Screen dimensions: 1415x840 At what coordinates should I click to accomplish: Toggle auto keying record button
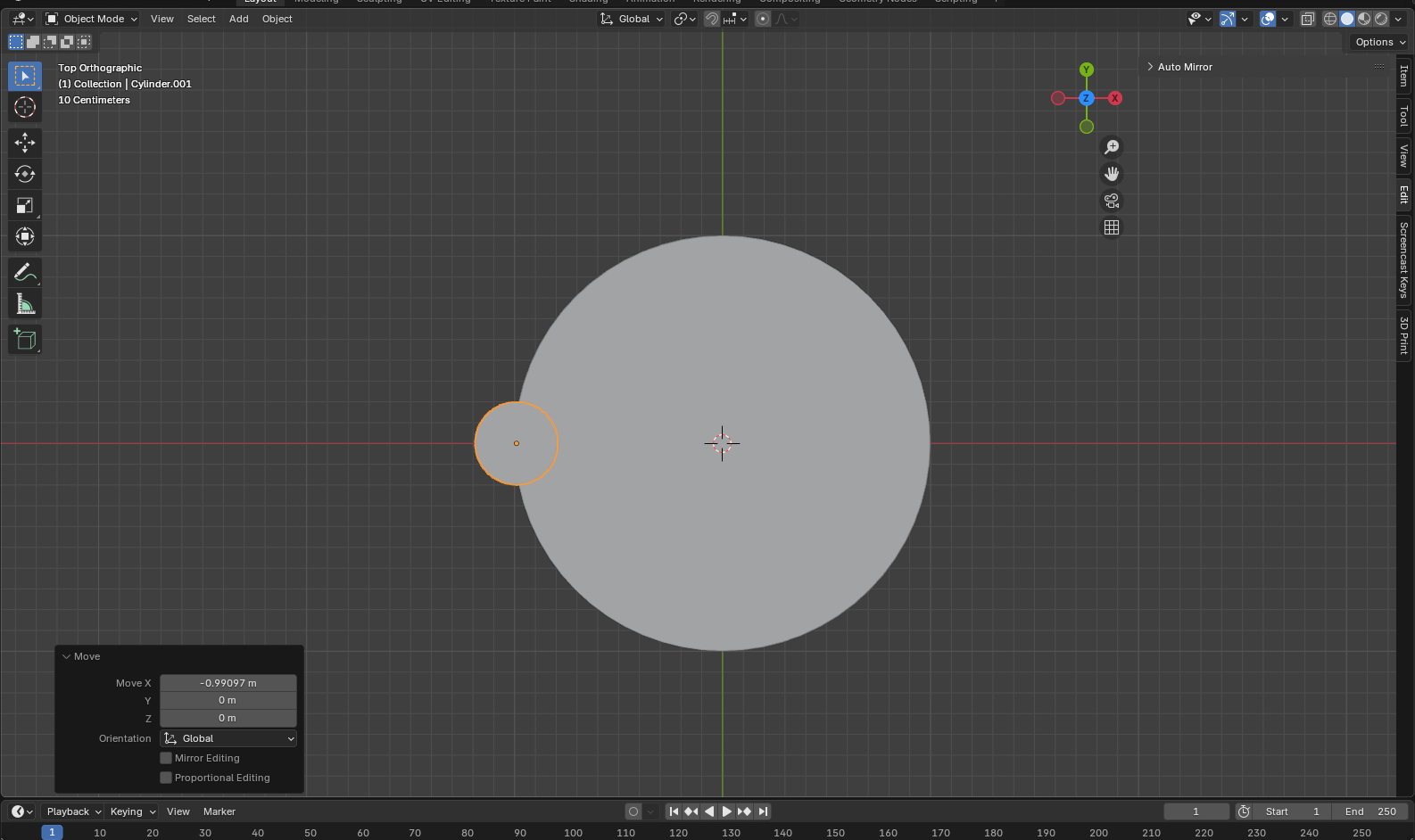633,811
